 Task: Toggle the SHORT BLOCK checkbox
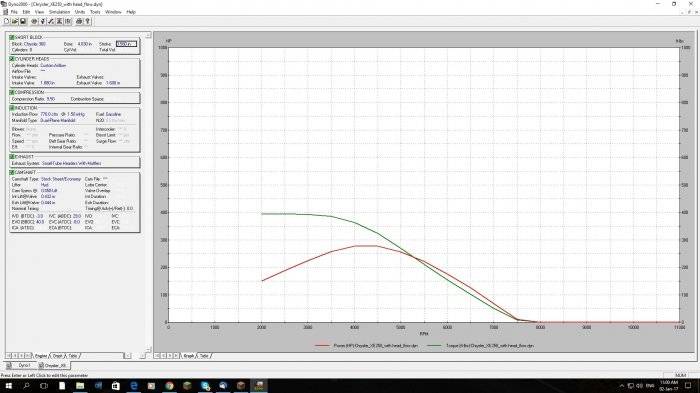(12, 38)
